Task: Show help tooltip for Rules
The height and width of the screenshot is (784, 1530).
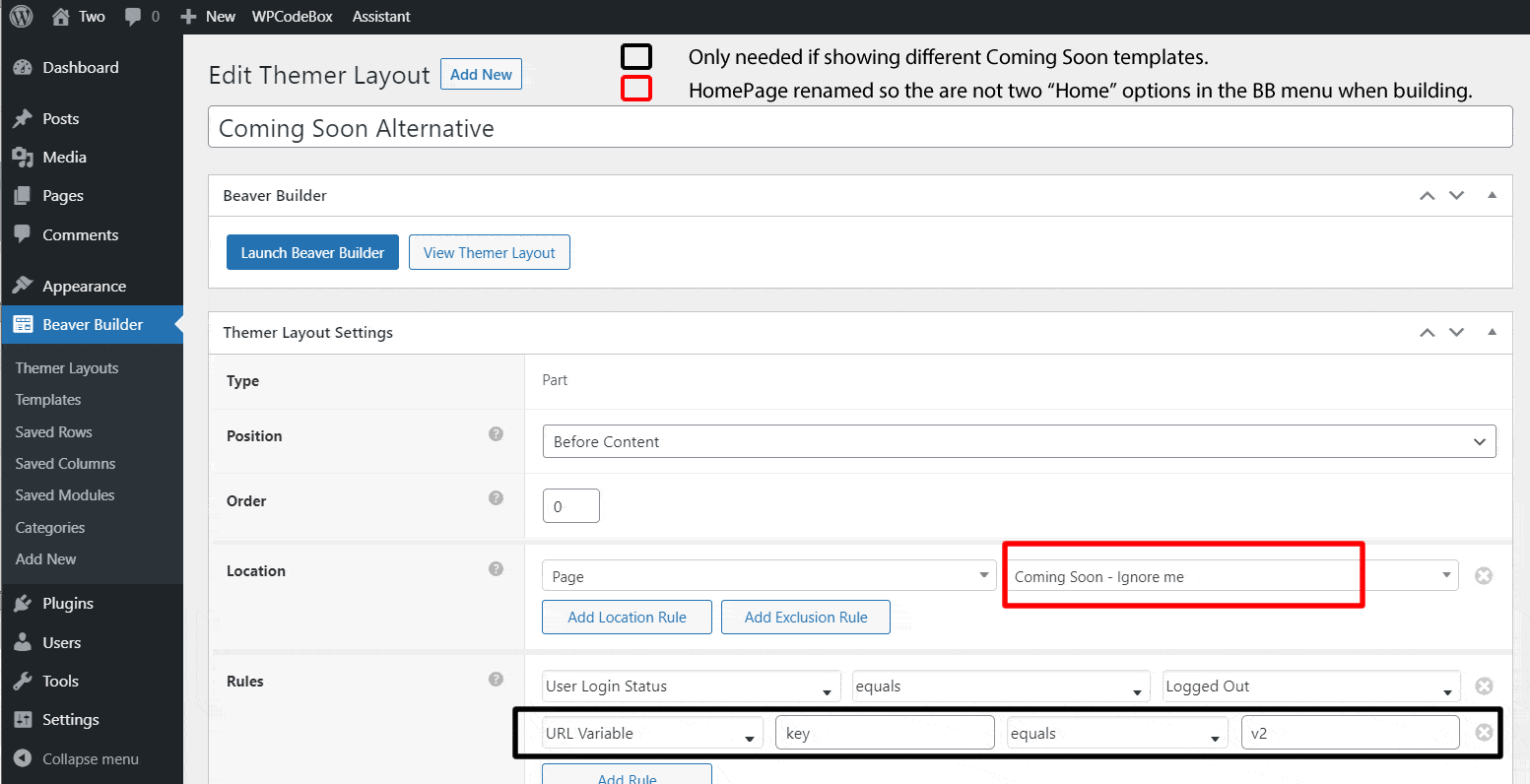Action: [x=497, y=679]
